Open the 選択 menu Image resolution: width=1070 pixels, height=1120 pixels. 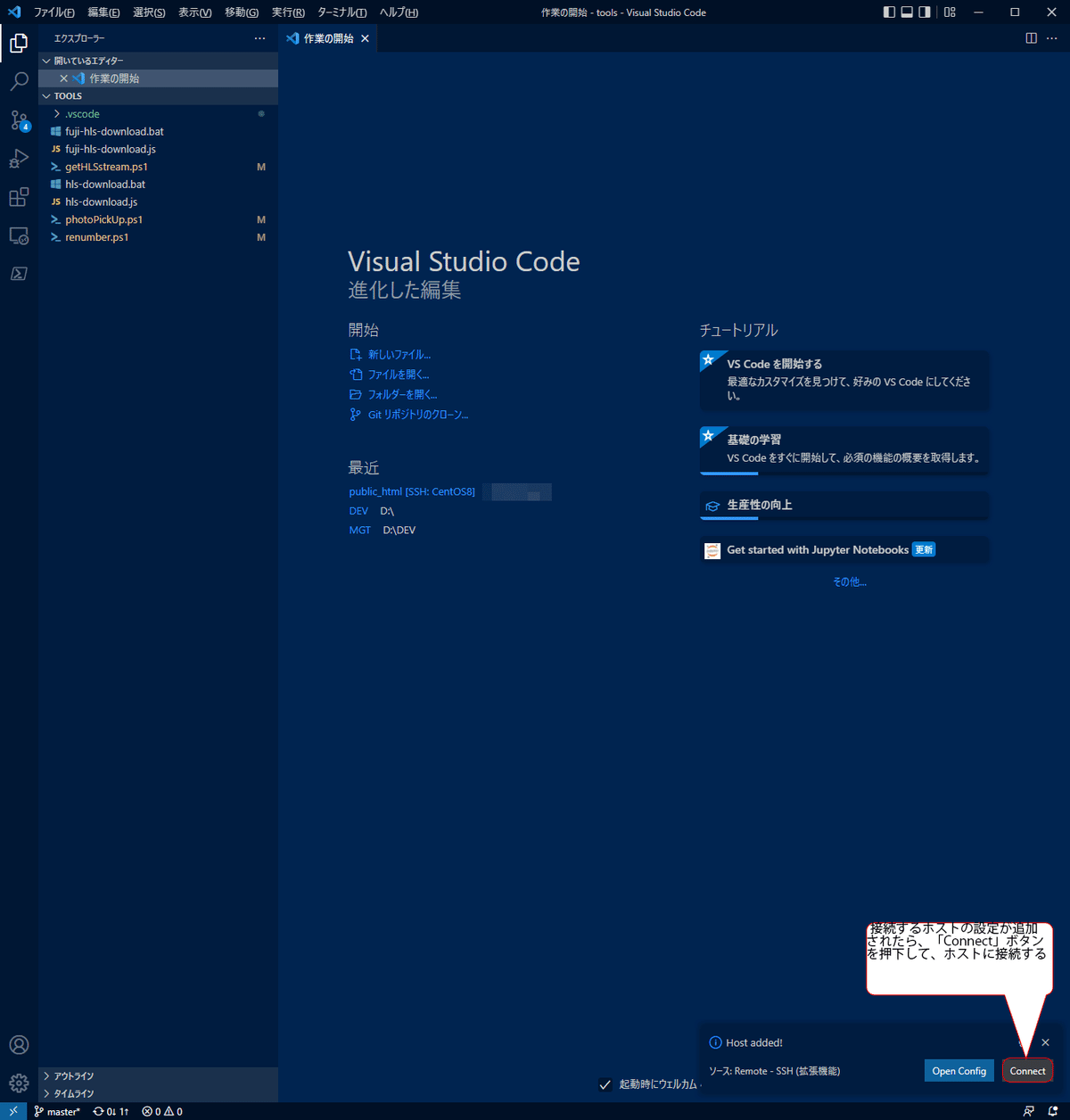(x=149, y=12)
